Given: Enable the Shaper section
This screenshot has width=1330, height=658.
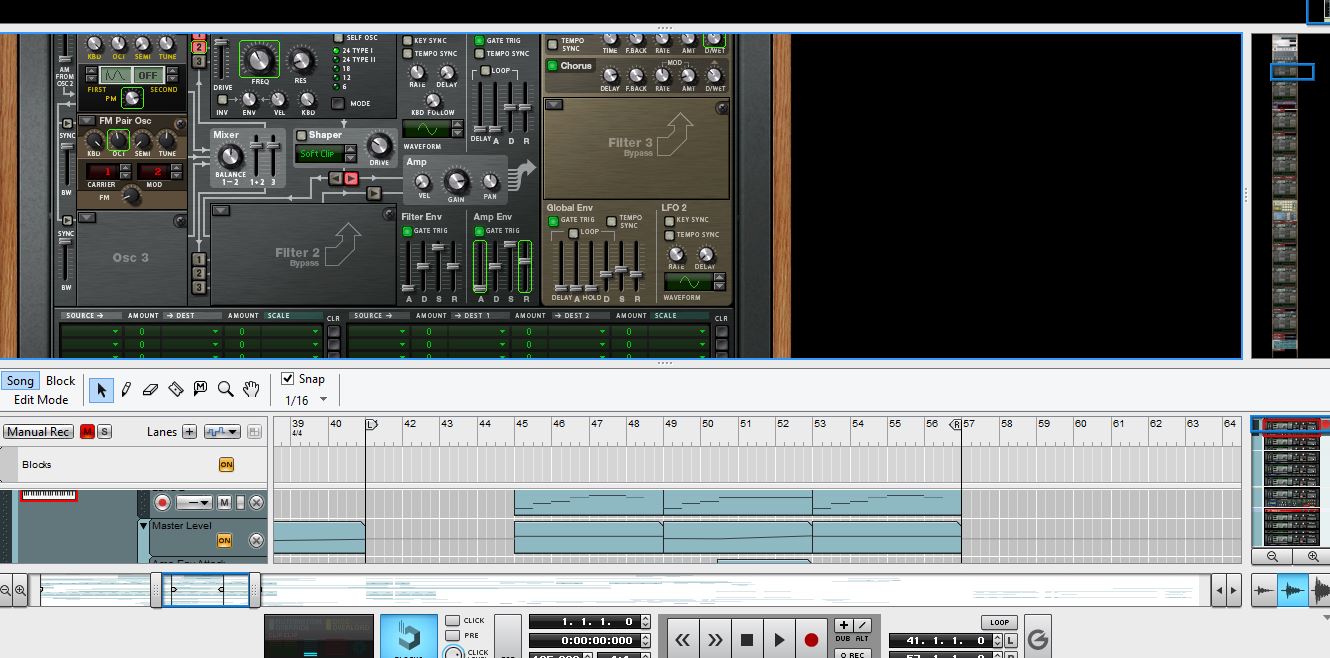Looking at the screenshot, I should 302,135.
